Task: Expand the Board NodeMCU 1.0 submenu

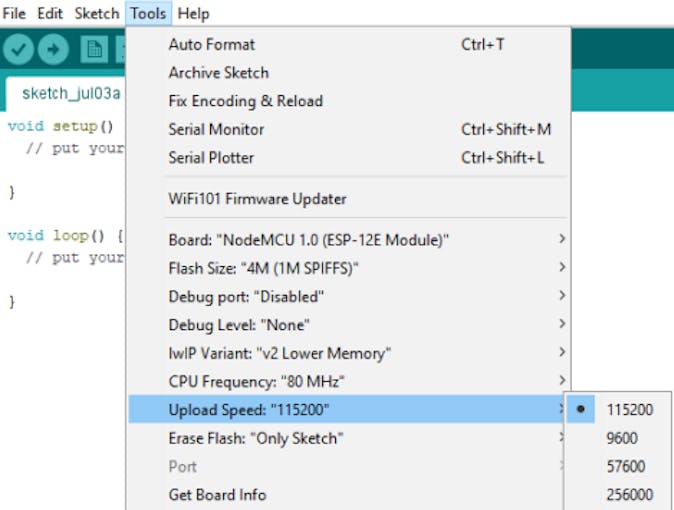Action: [308, 240]
